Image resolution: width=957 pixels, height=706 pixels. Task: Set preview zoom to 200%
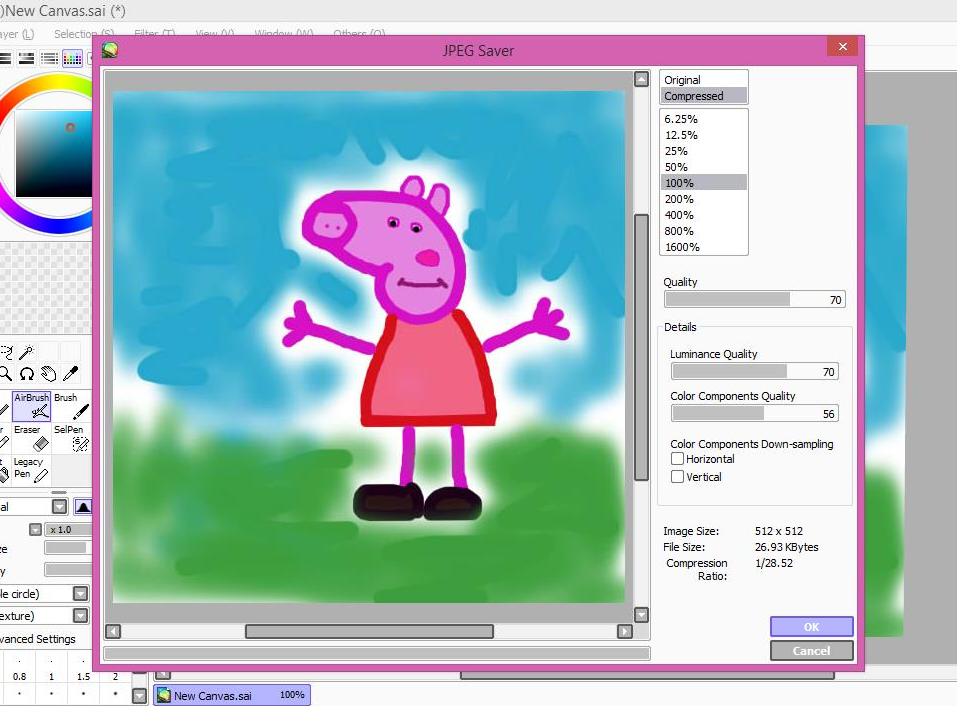click(x=704, y=199)
